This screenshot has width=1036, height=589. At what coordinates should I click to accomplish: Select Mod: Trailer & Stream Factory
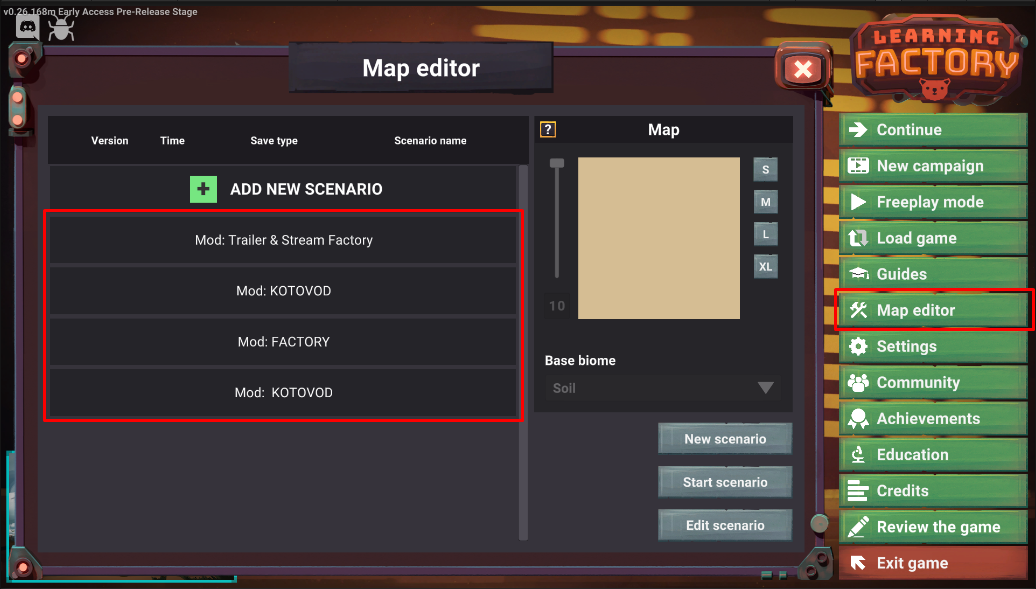click(283, 240)
